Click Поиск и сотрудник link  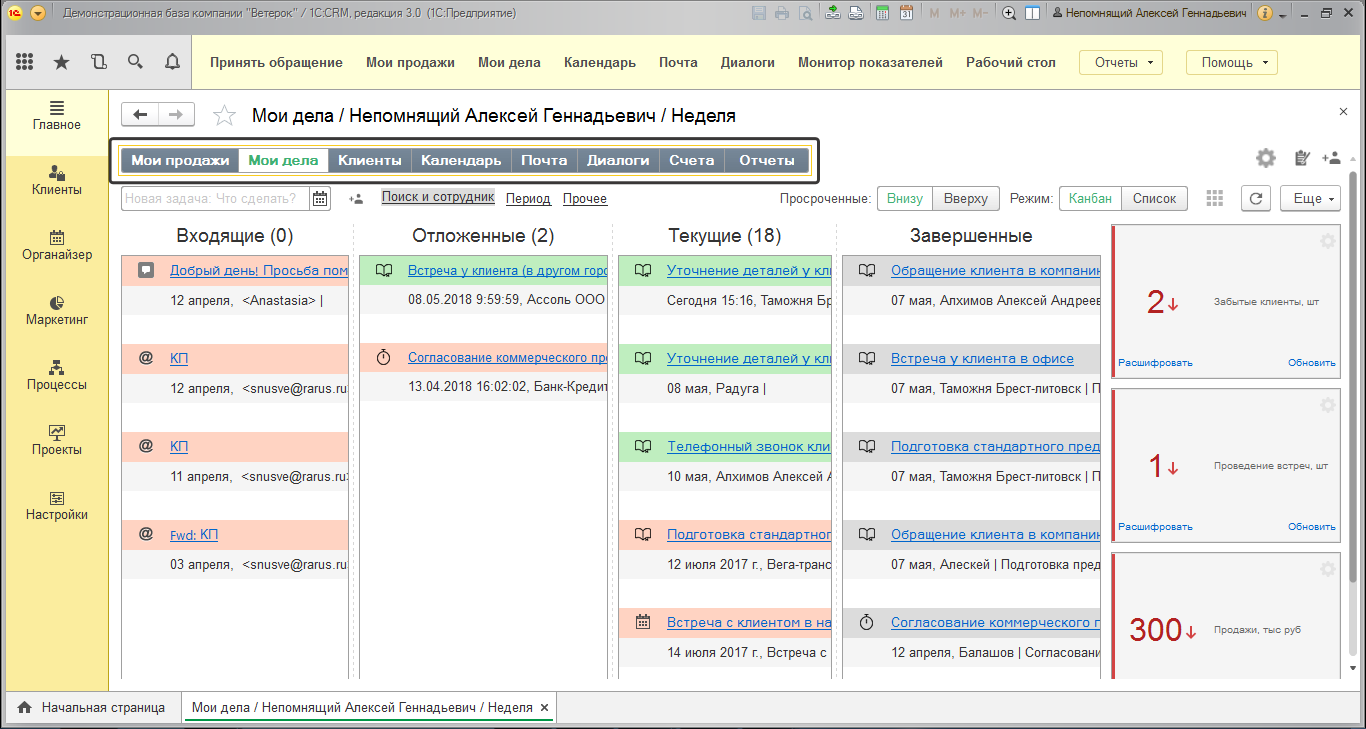tap(438, 198)
